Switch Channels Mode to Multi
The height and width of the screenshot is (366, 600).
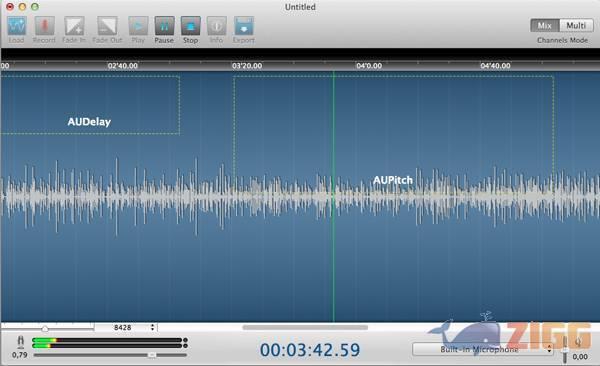coord(576,26)
